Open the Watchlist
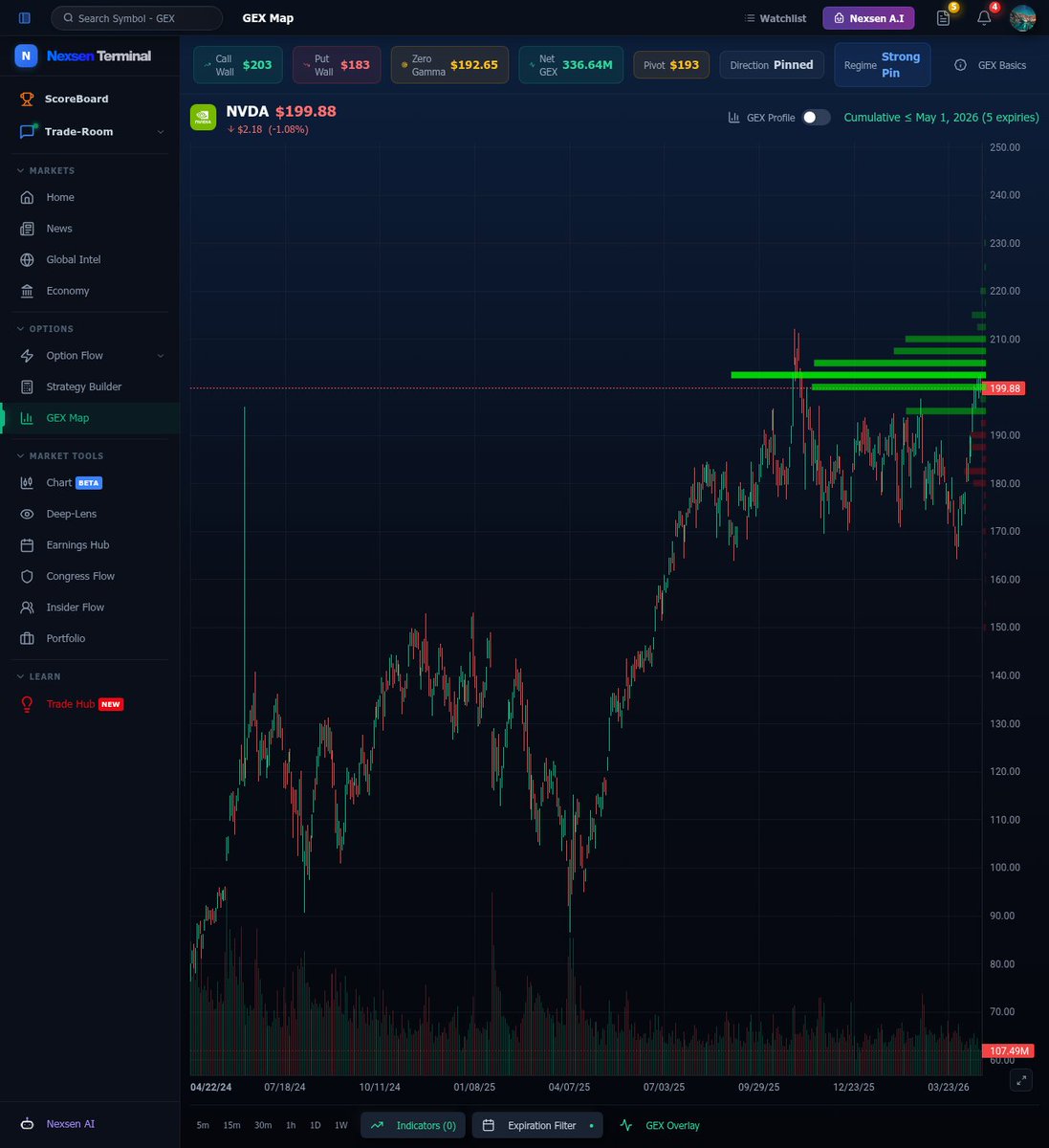Viewport: 1049px width, 1148px height. [x=775, y=18]
